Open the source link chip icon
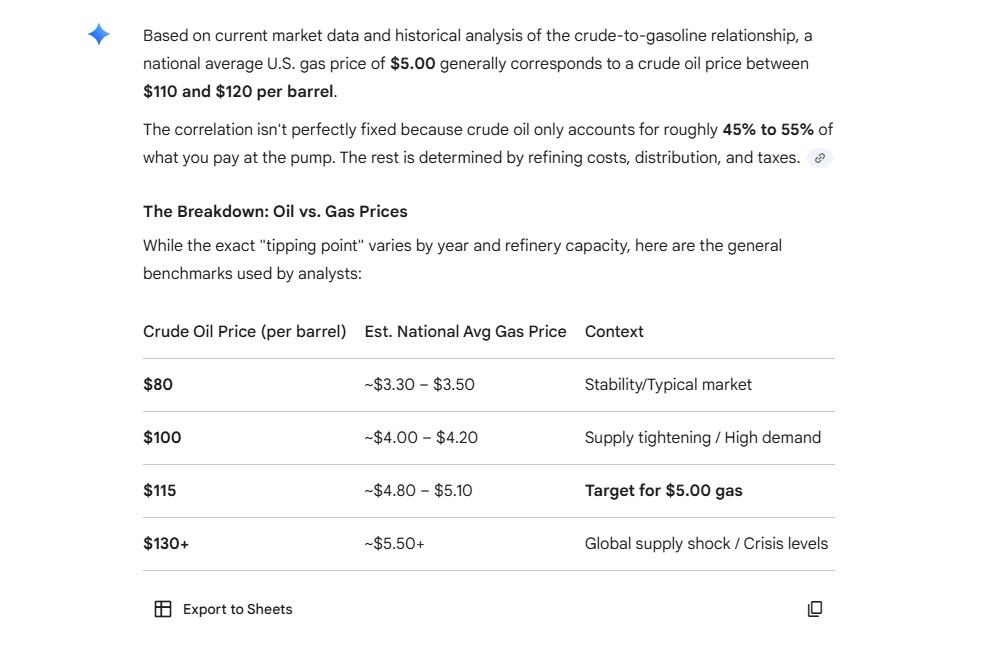992x667 pixels. point(819,158)
